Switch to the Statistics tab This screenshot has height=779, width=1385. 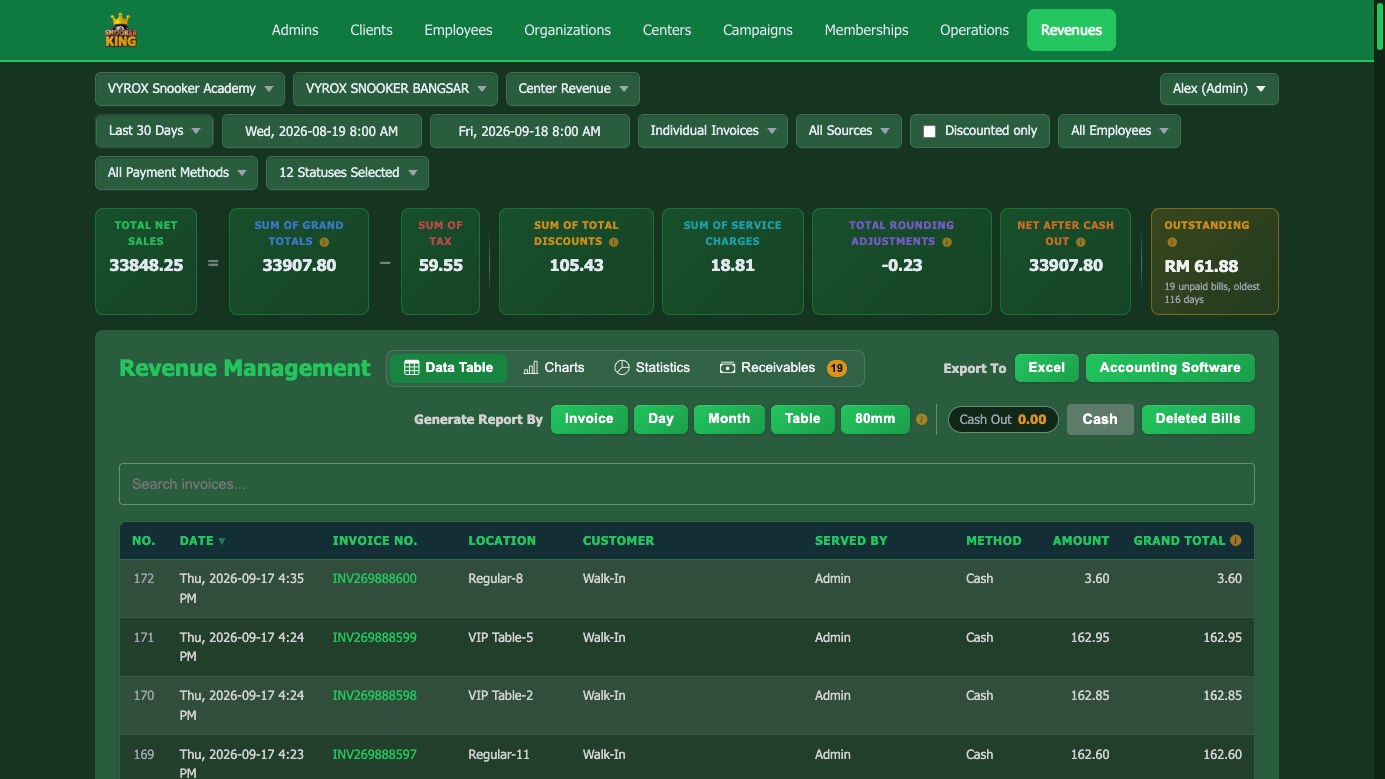(651, 368)
